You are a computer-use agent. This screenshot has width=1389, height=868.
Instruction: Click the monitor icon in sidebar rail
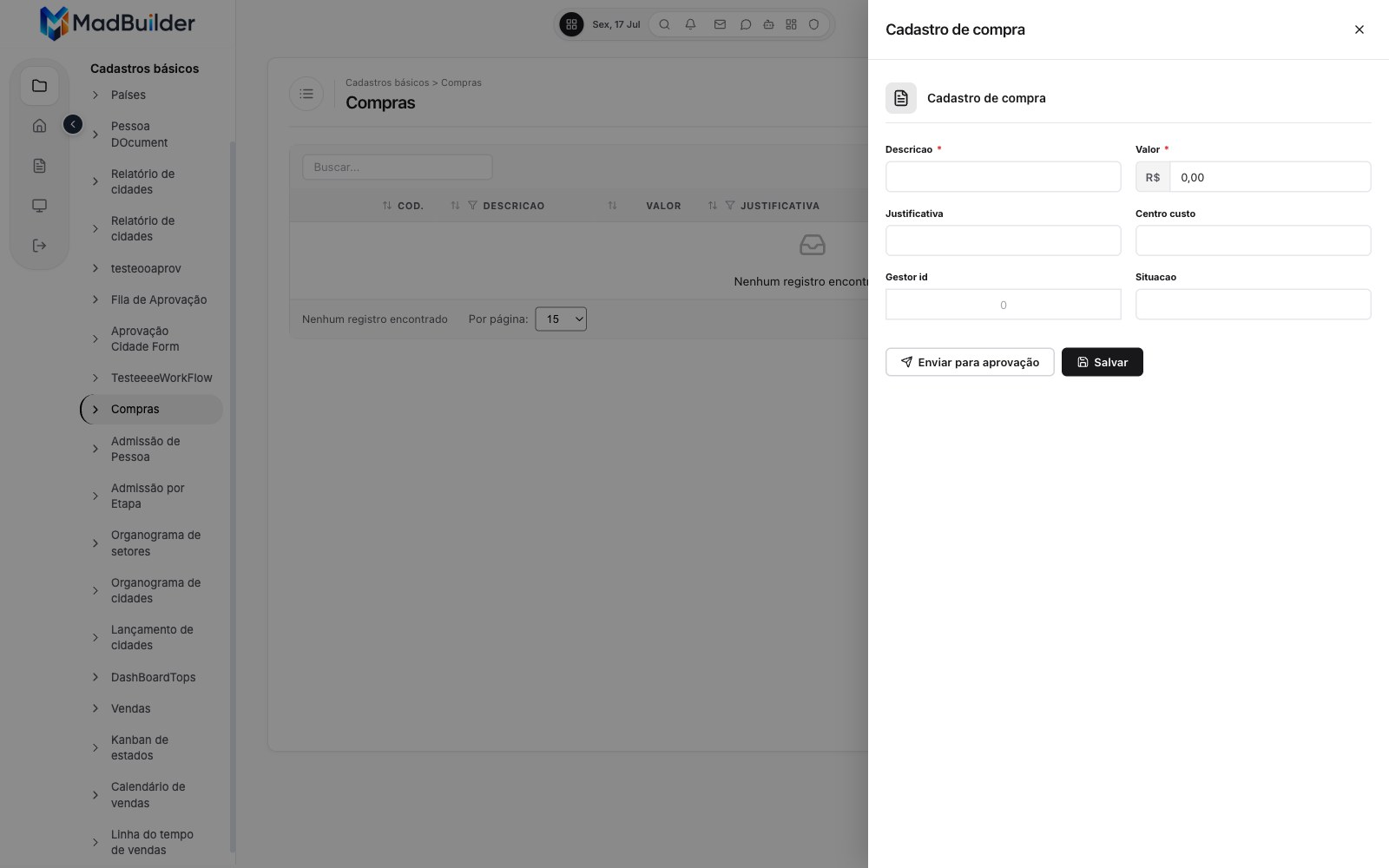tap(39, 206)
